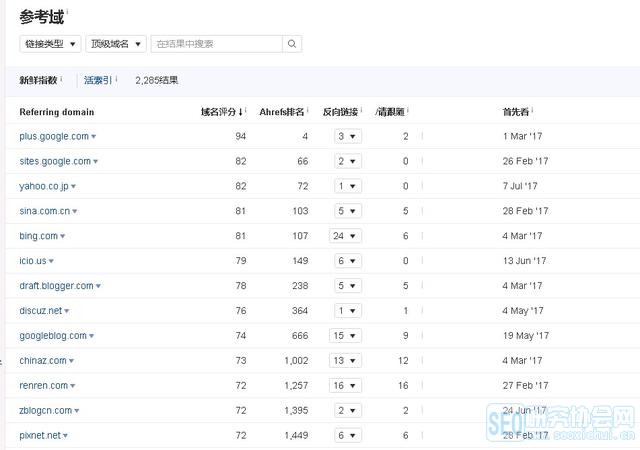Click the 参考域 page heading
This screenshot has height=450, width=640.
click(42, 17)
